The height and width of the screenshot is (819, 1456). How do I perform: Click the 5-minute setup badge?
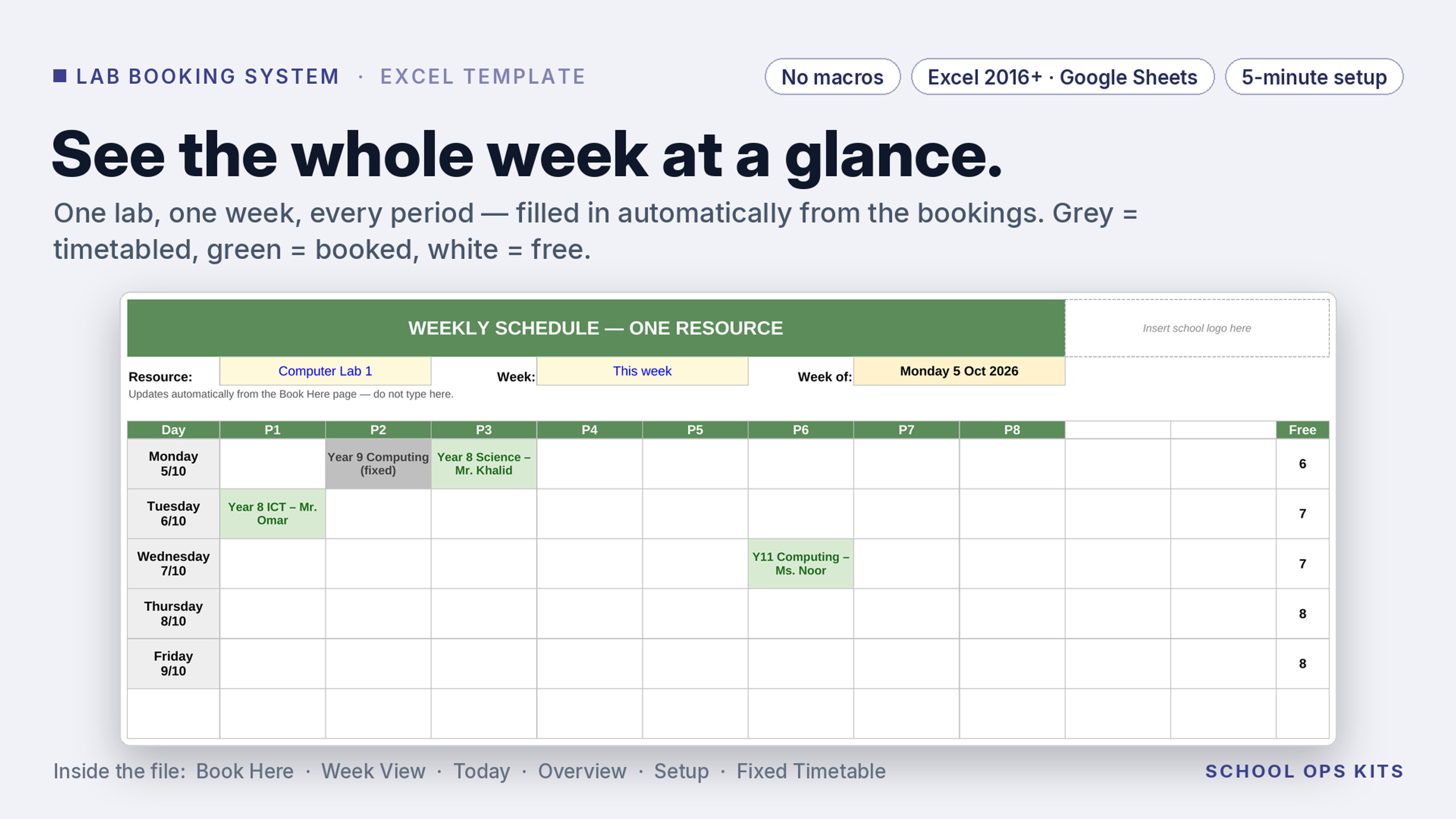[x=1314, y=77]
